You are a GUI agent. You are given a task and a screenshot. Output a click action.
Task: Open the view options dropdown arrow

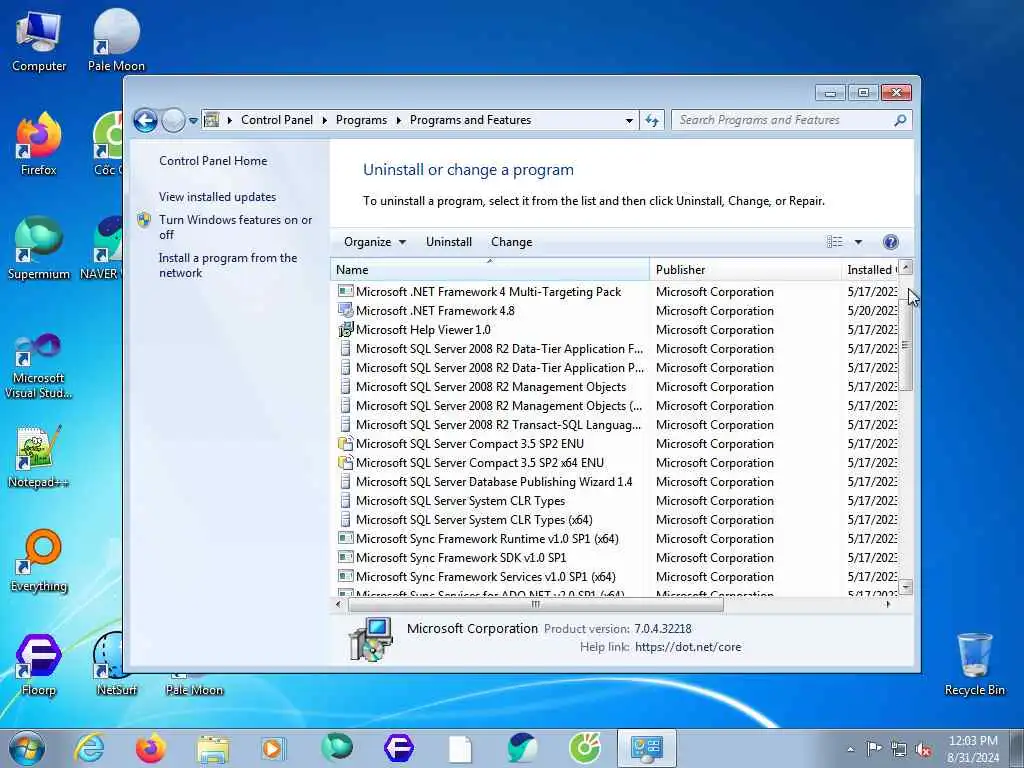pos(858,242)
